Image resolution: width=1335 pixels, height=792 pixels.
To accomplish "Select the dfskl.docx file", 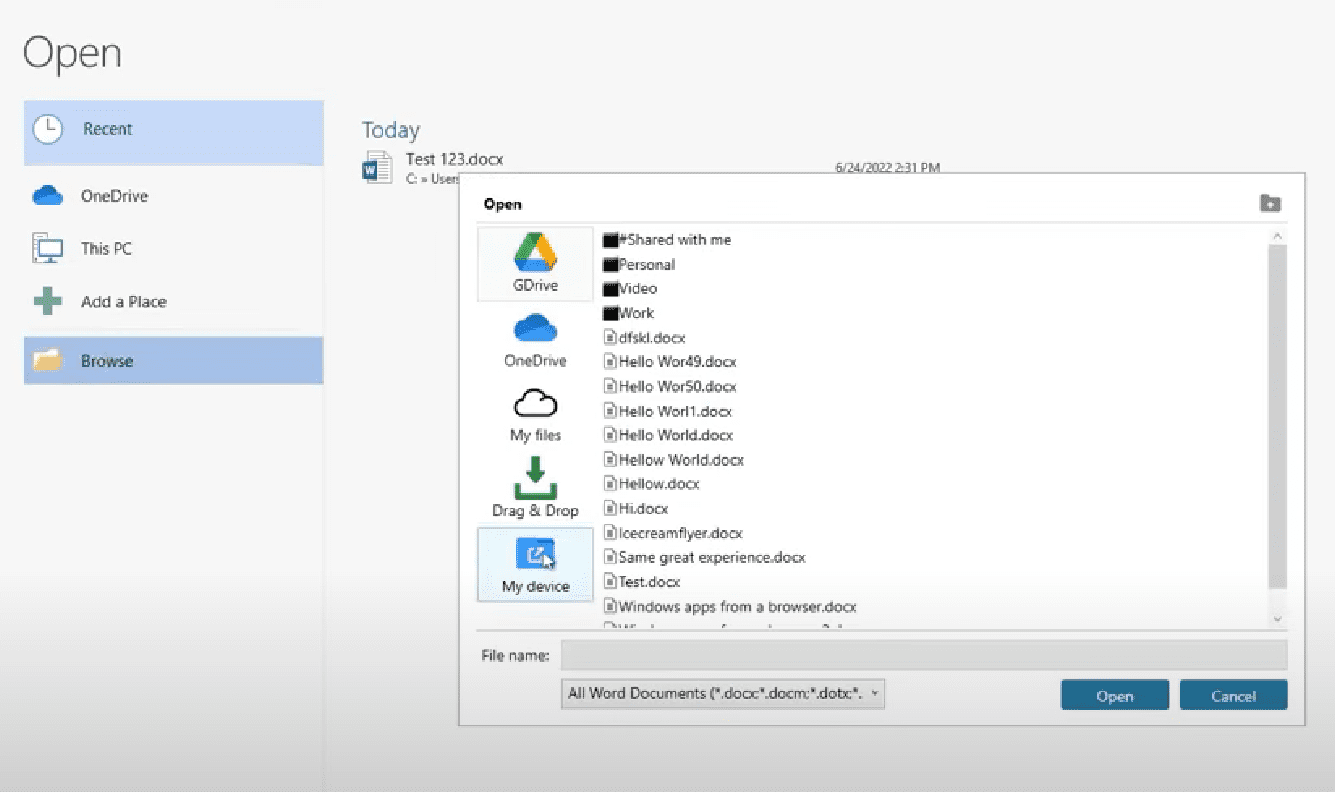I will point(645,338).
